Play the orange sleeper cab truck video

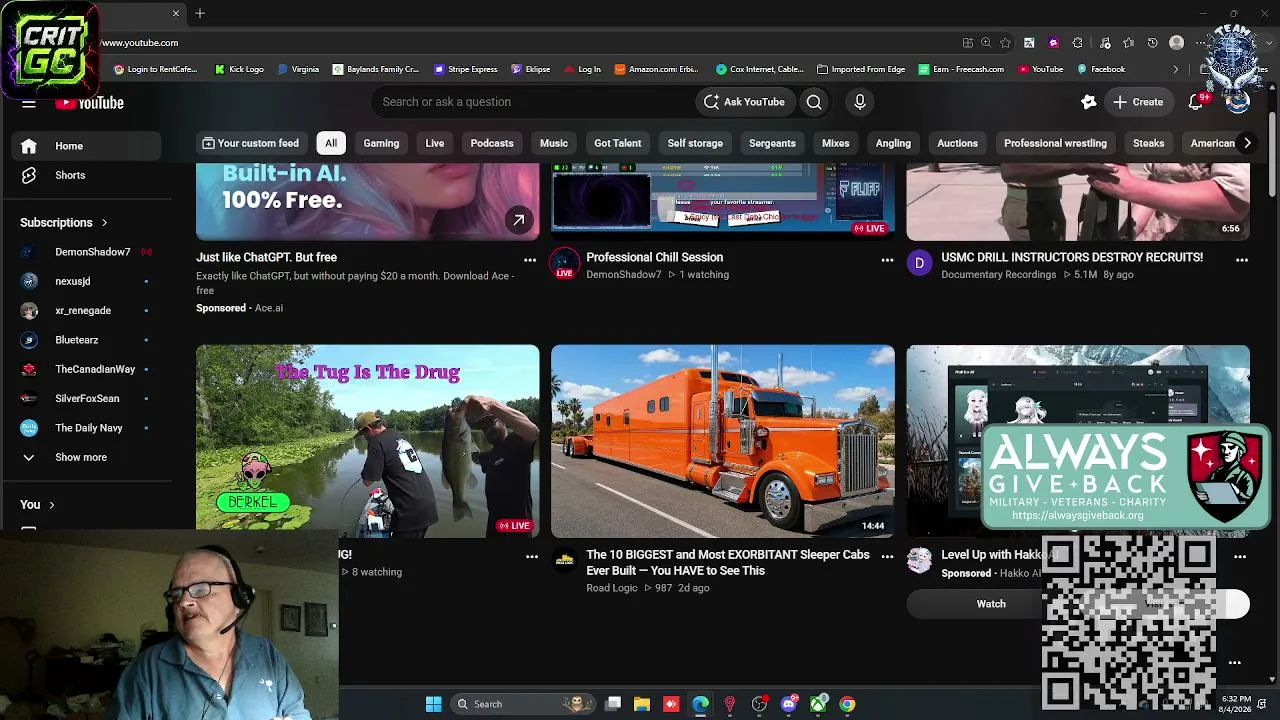[723, 441]
